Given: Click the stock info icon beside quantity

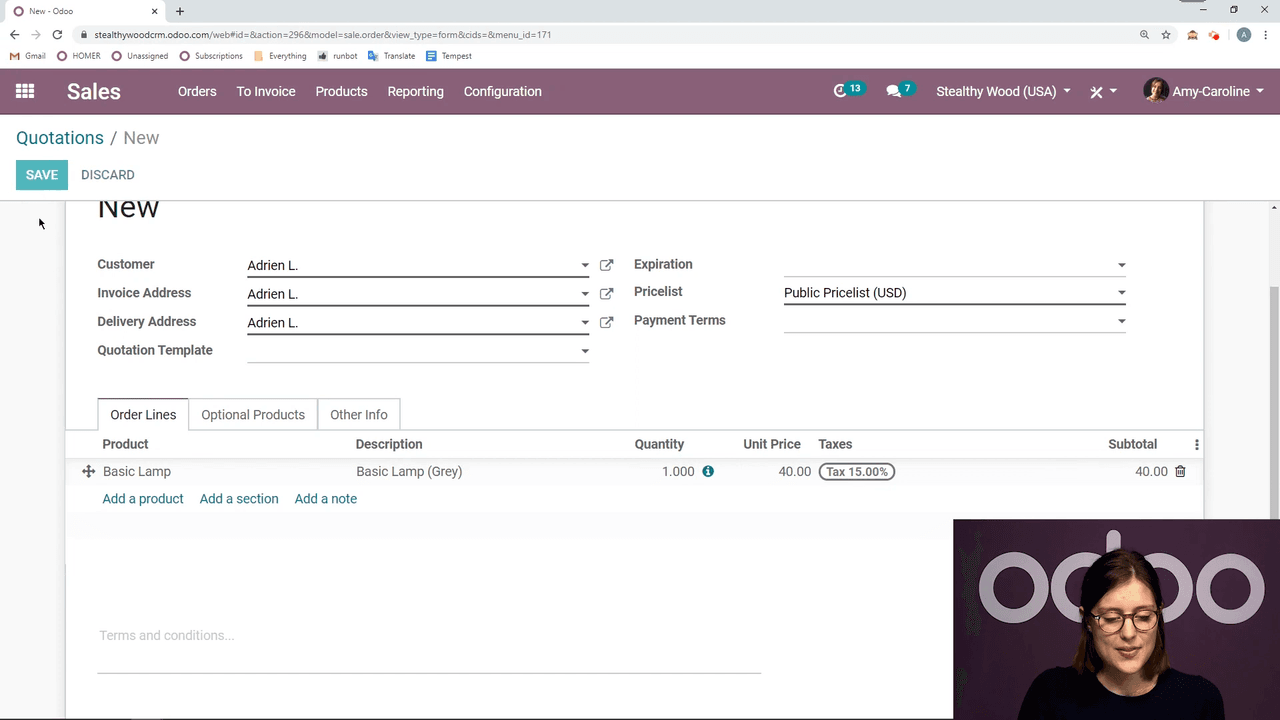Looking at the screenshot, I should pos(708,471).
